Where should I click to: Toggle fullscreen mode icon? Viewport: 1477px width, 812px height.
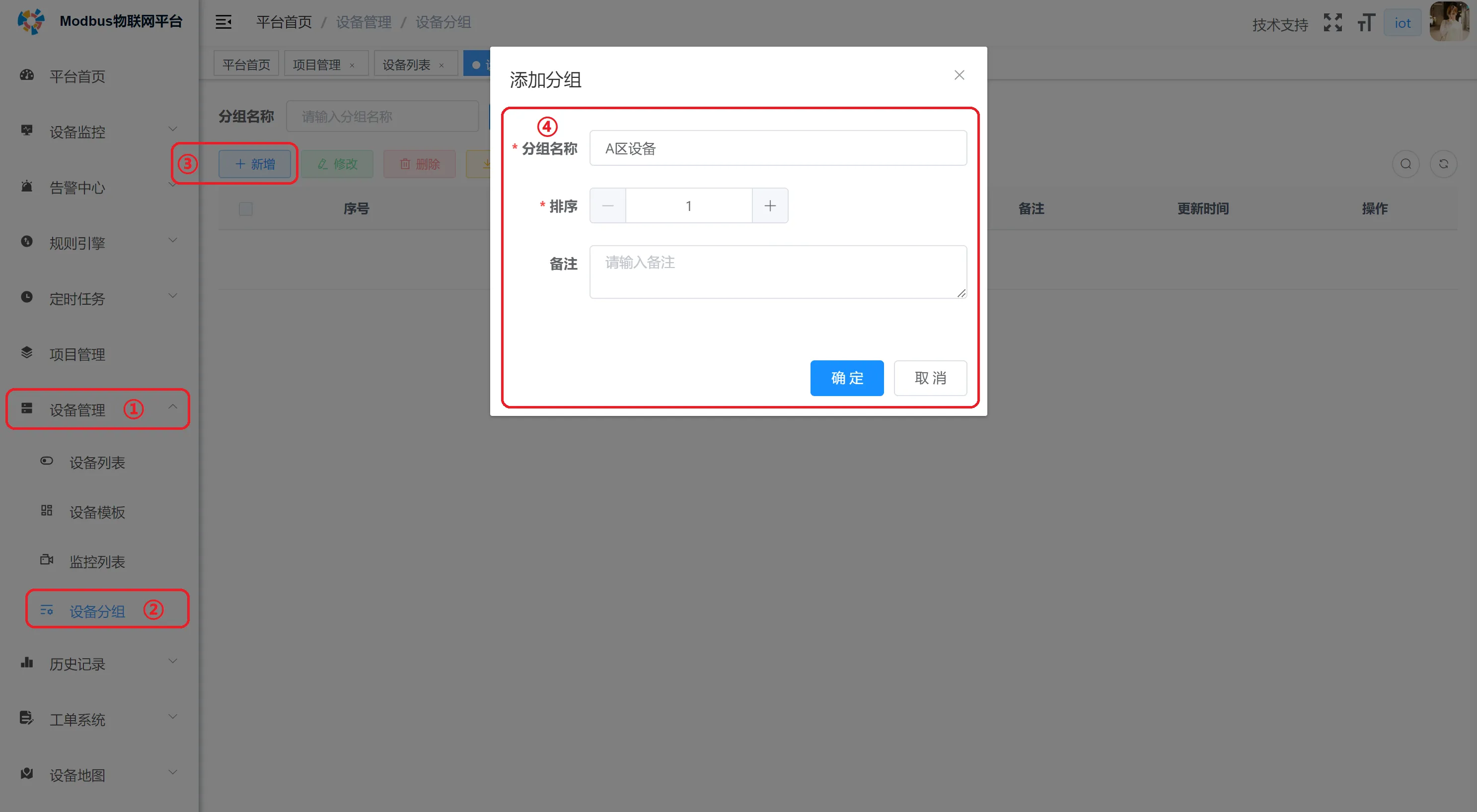pyautogui.click(x=1332, y=23)
